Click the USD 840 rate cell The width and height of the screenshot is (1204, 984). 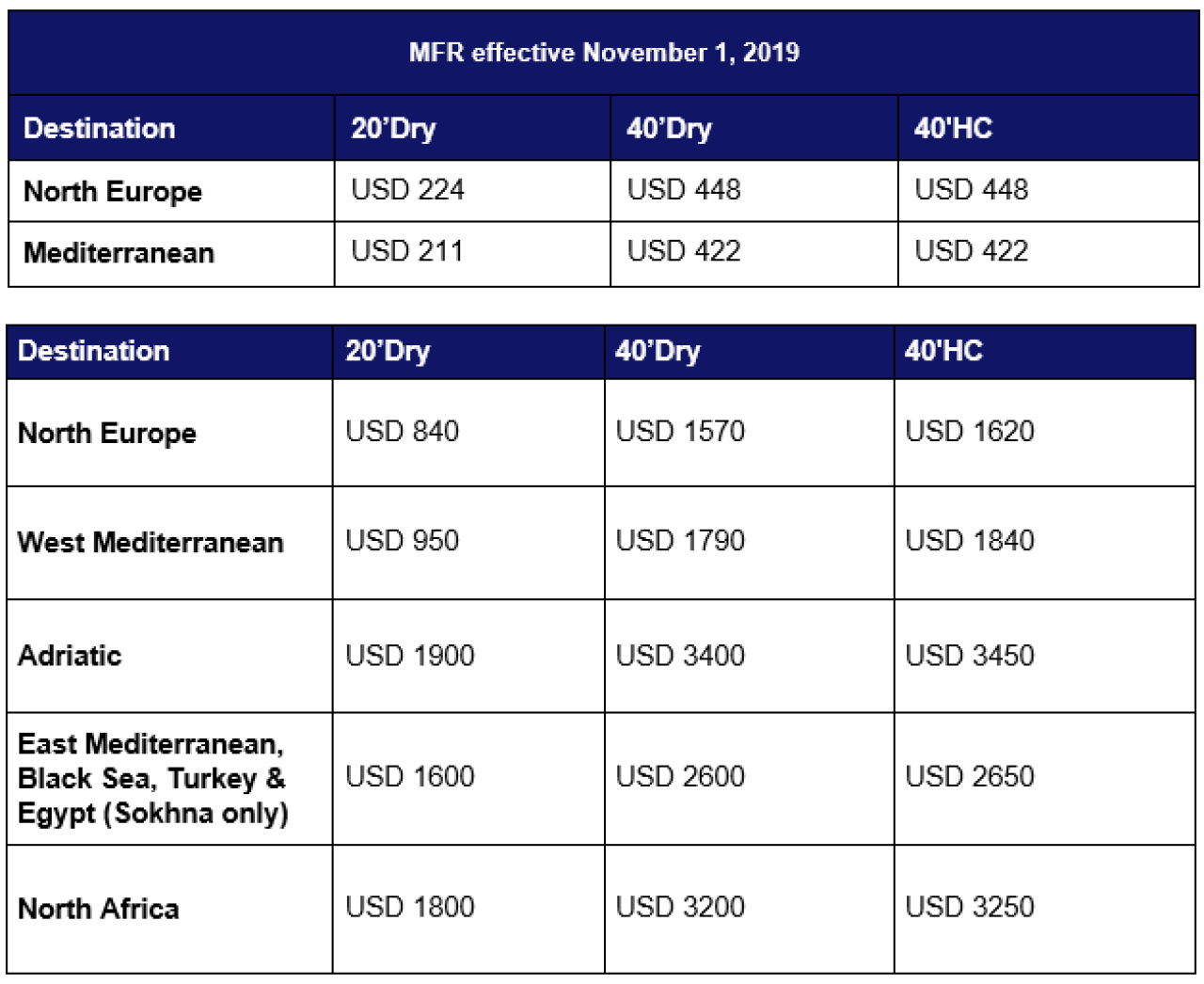pos(468,433)
